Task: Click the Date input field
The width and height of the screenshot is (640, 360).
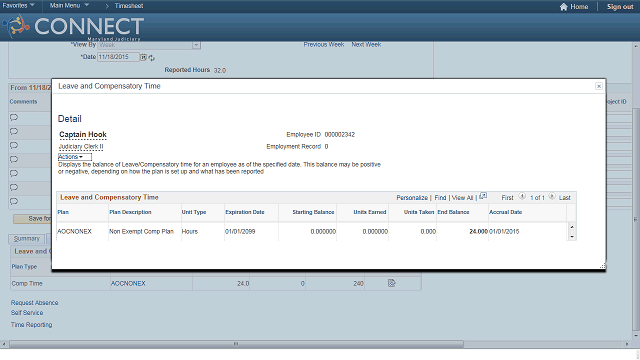Action: click(x=118, y=57)
